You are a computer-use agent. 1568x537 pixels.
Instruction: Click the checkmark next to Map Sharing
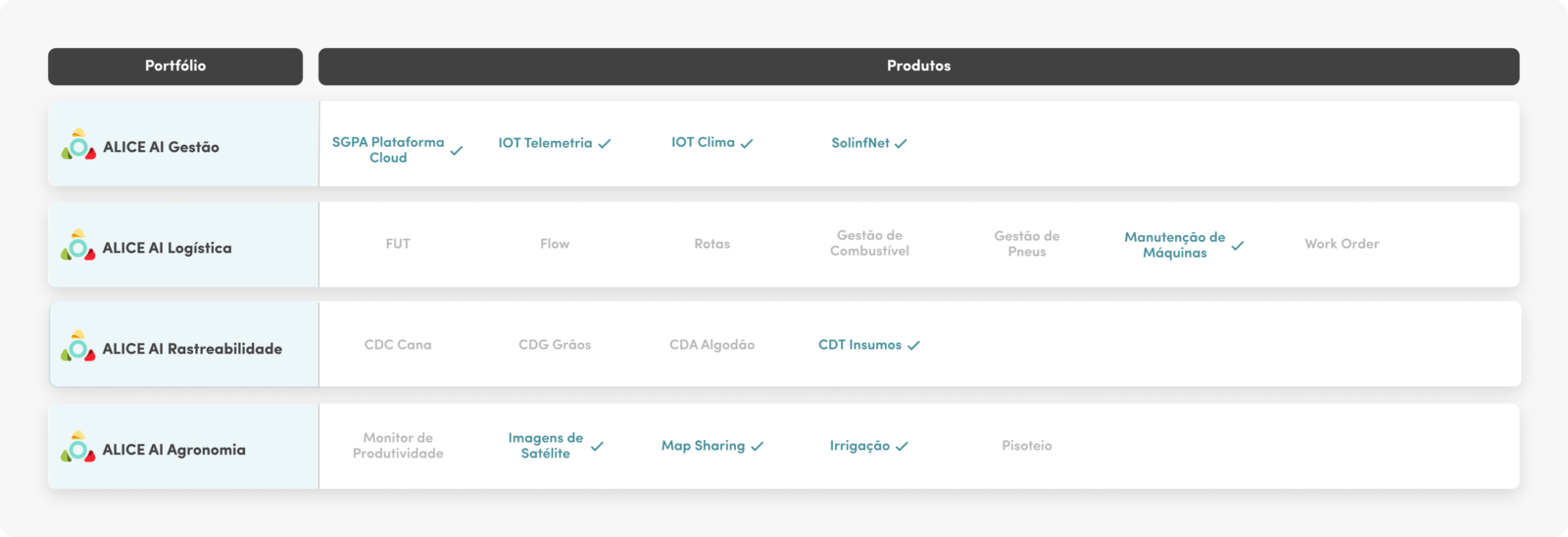757,446
